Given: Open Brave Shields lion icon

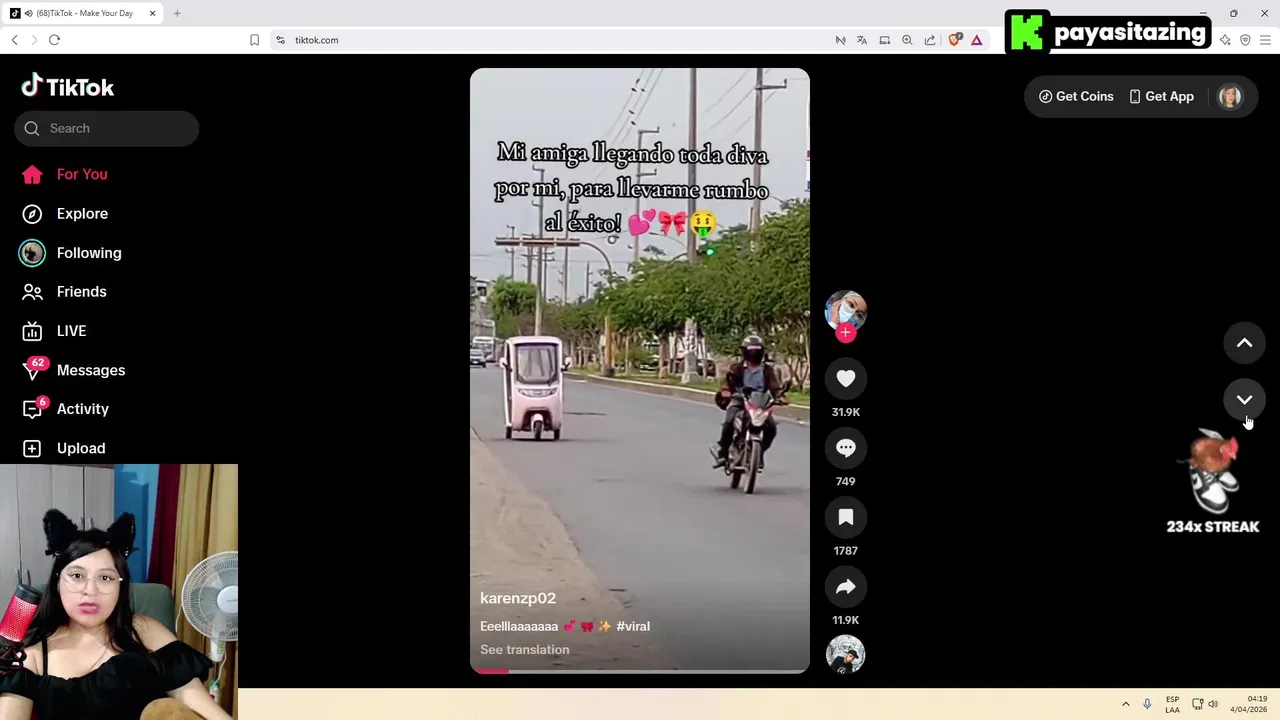Looking at the screenshot, I should (x=954, y=40).
